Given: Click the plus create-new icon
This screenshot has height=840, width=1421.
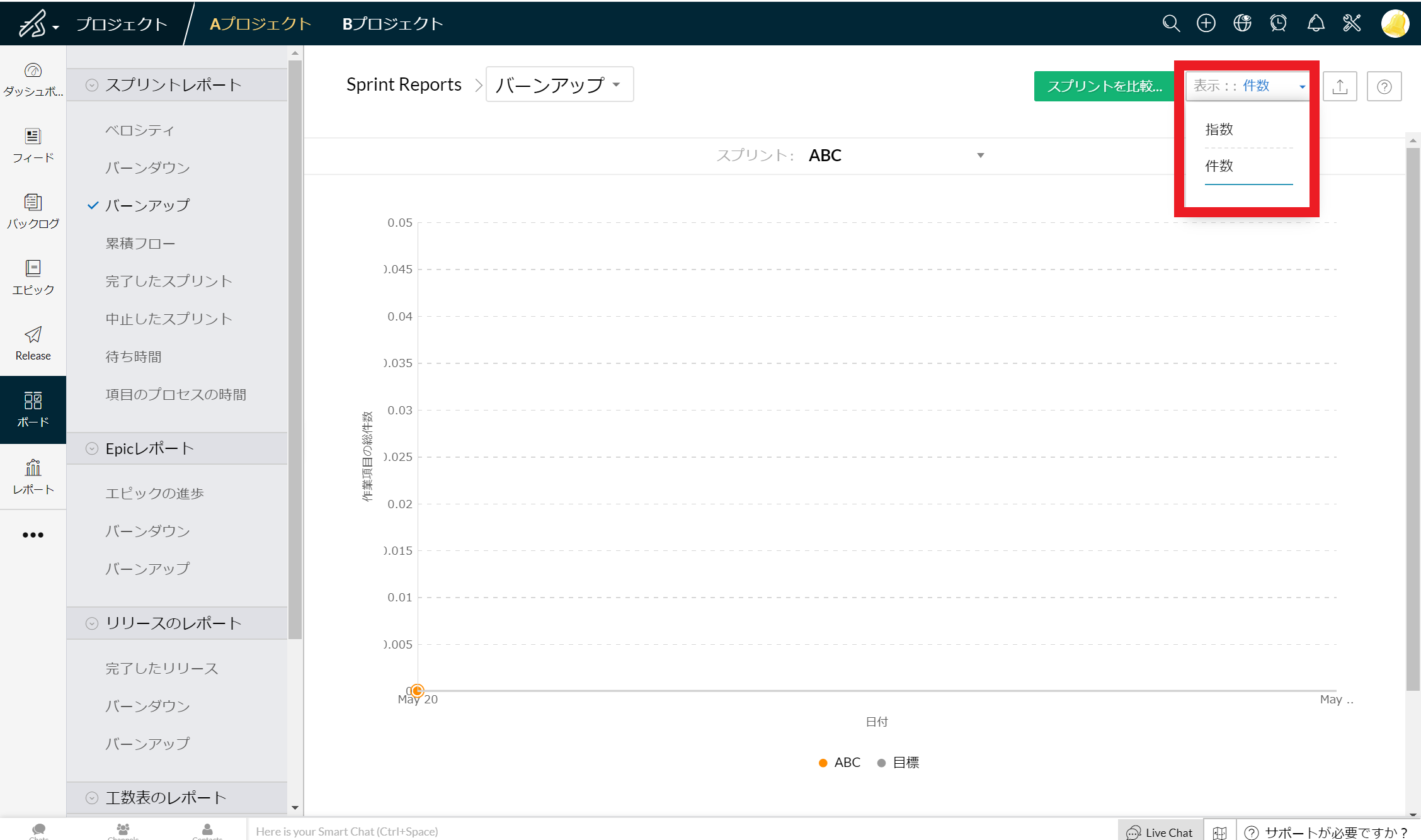Looking at the screenshot, I should click(1206, 23).
